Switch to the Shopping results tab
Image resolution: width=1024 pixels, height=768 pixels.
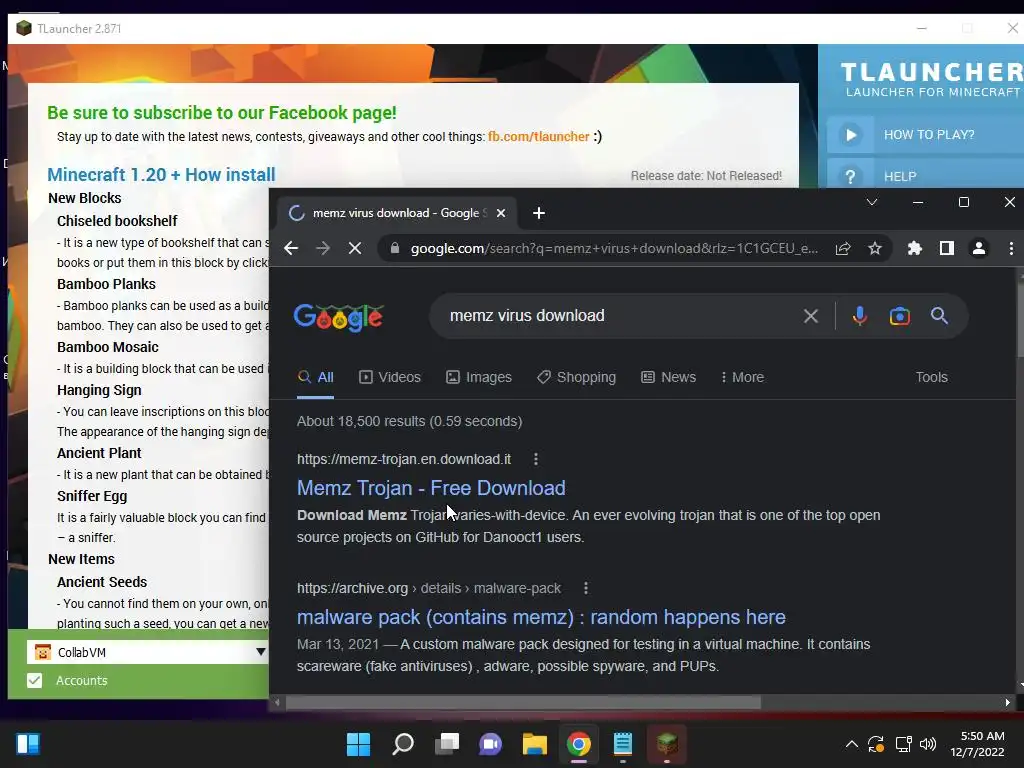coord(577,377)
